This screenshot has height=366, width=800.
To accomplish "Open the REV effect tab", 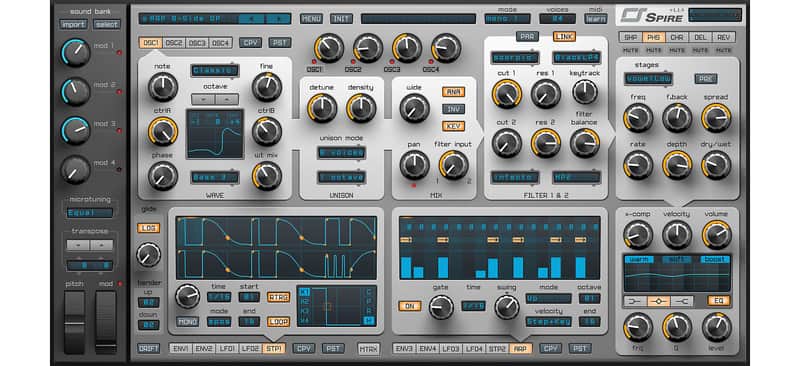I will point(723,37).
